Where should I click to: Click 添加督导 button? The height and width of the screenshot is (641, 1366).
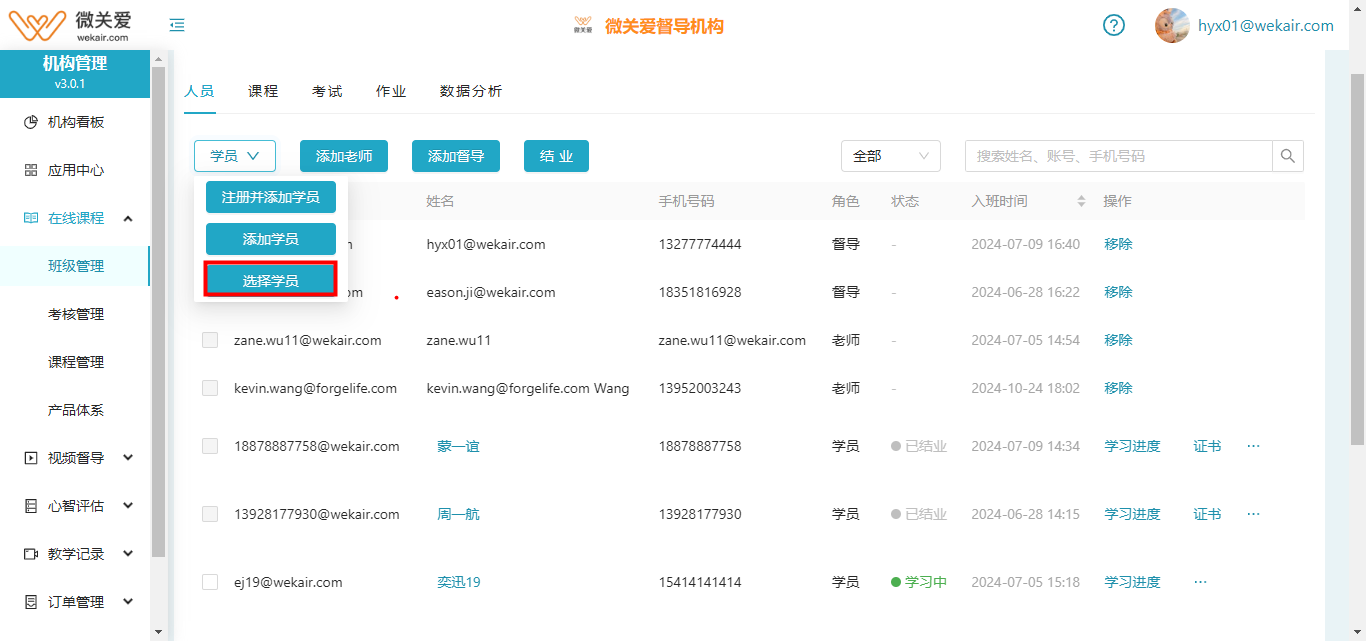click(x=456, y=156)
